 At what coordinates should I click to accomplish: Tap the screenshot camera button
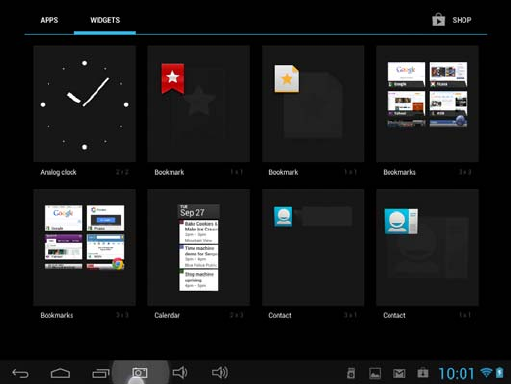pos(140,373)
